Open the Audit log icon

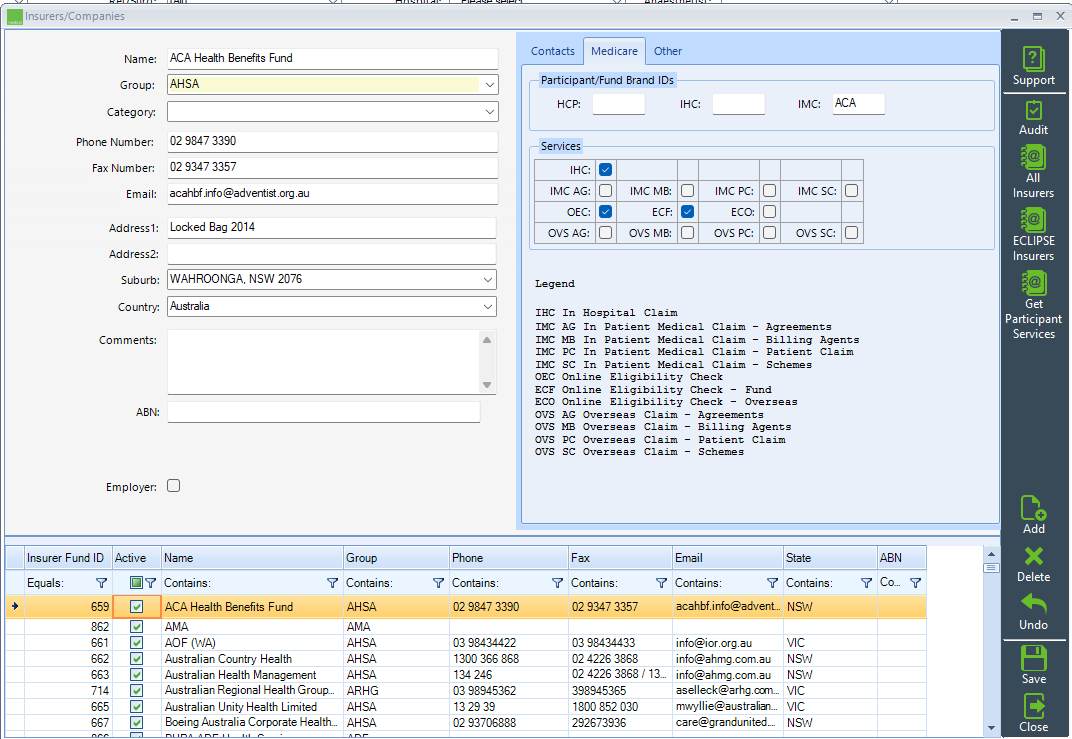click(x=1033, y=118)
